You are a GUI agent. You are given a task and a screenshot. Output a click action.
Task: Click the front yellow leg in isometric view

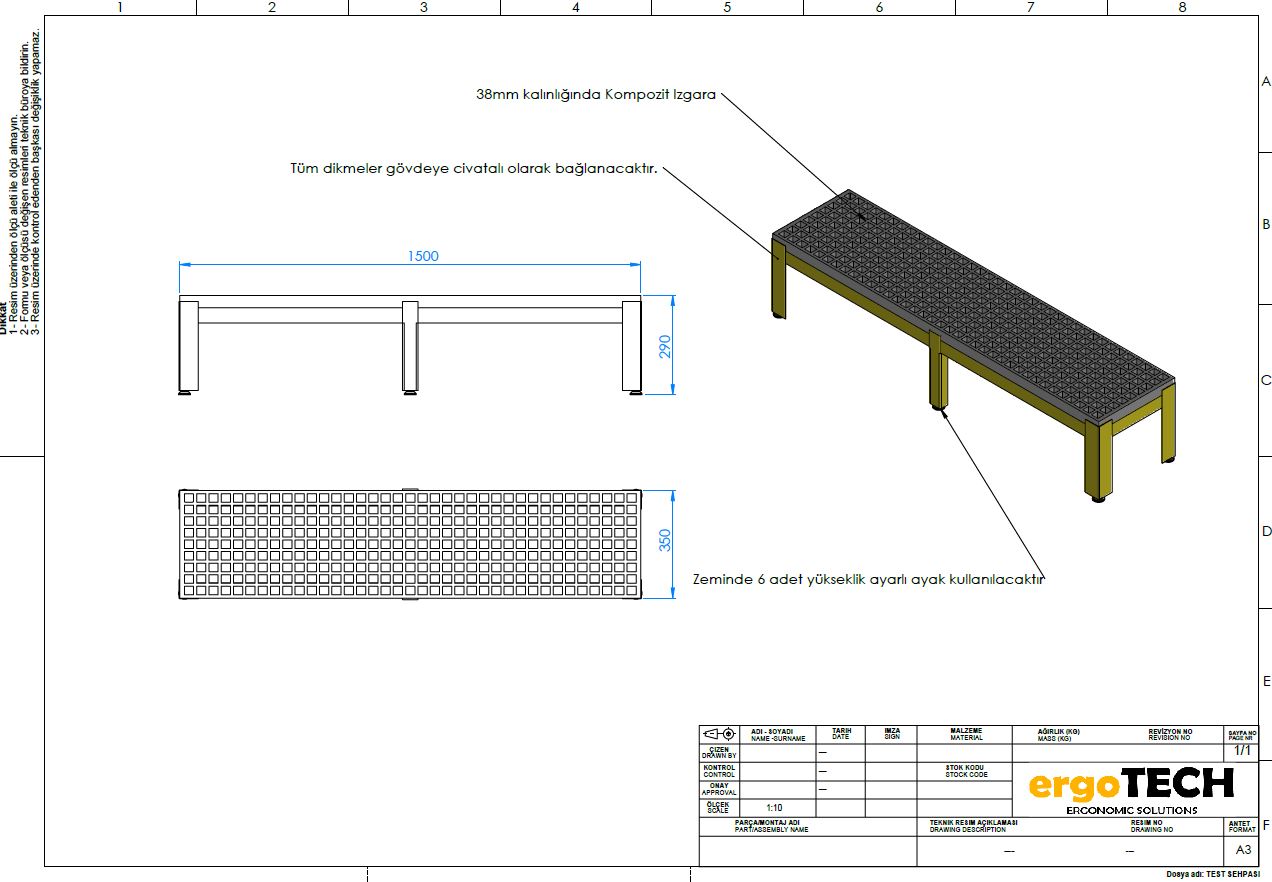point(1097,460)
